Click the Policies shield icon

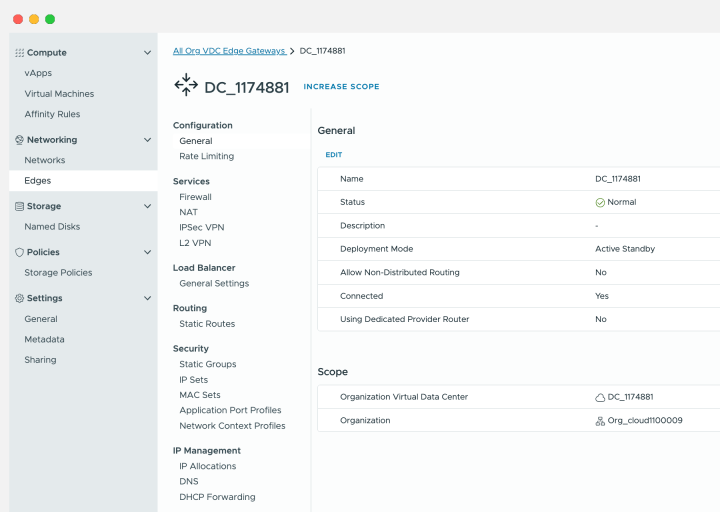[19, 252]
